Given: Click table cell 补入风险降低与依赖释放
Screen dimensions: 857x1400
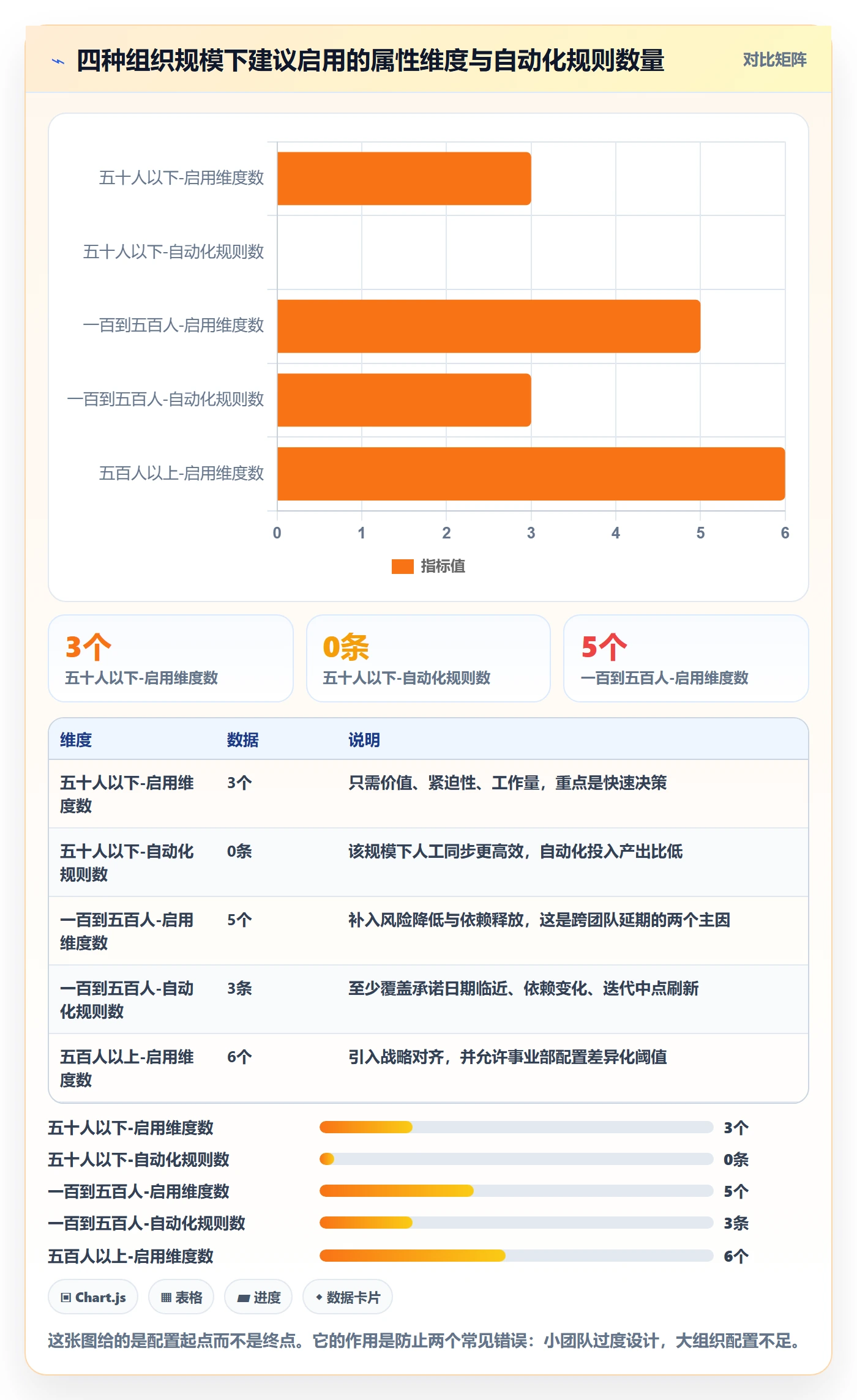Looking at the screenshot, I should pos(539,920).
